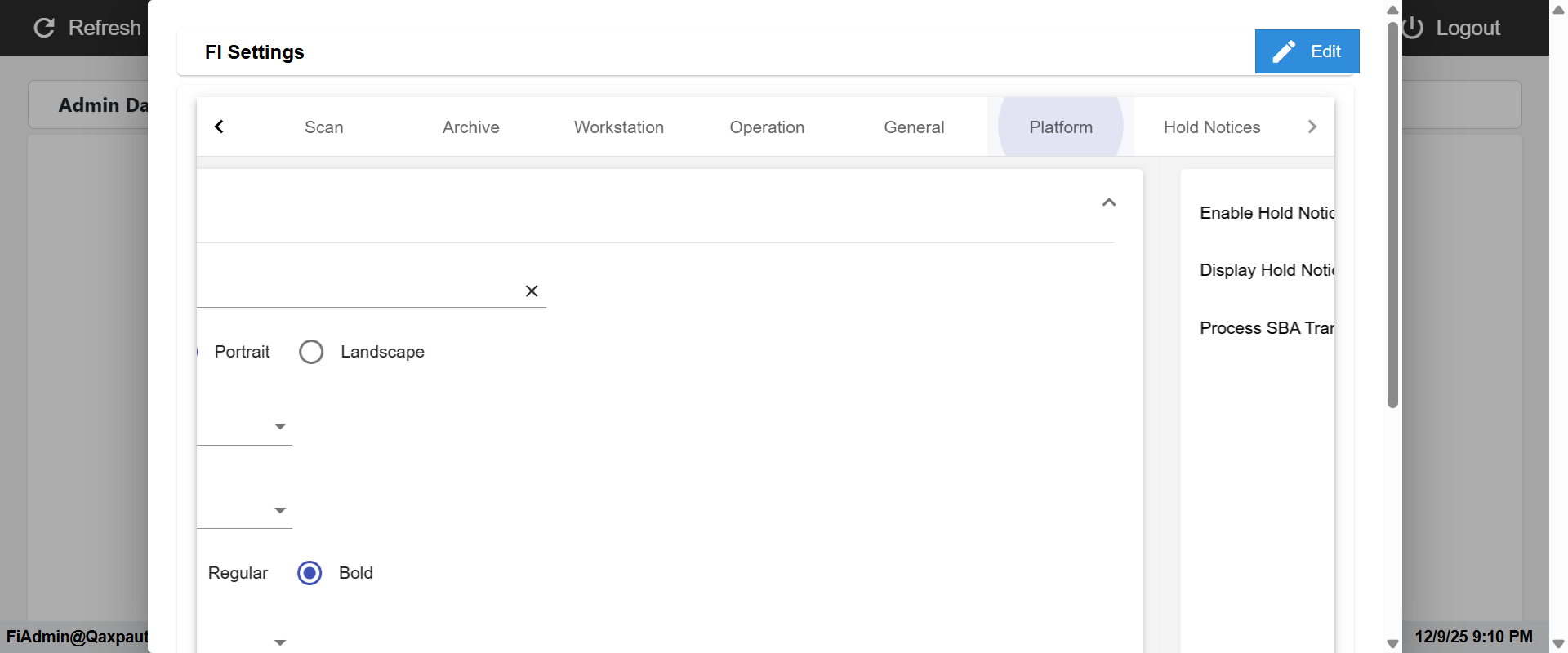Select the Bold radio button

pos(310,573)
